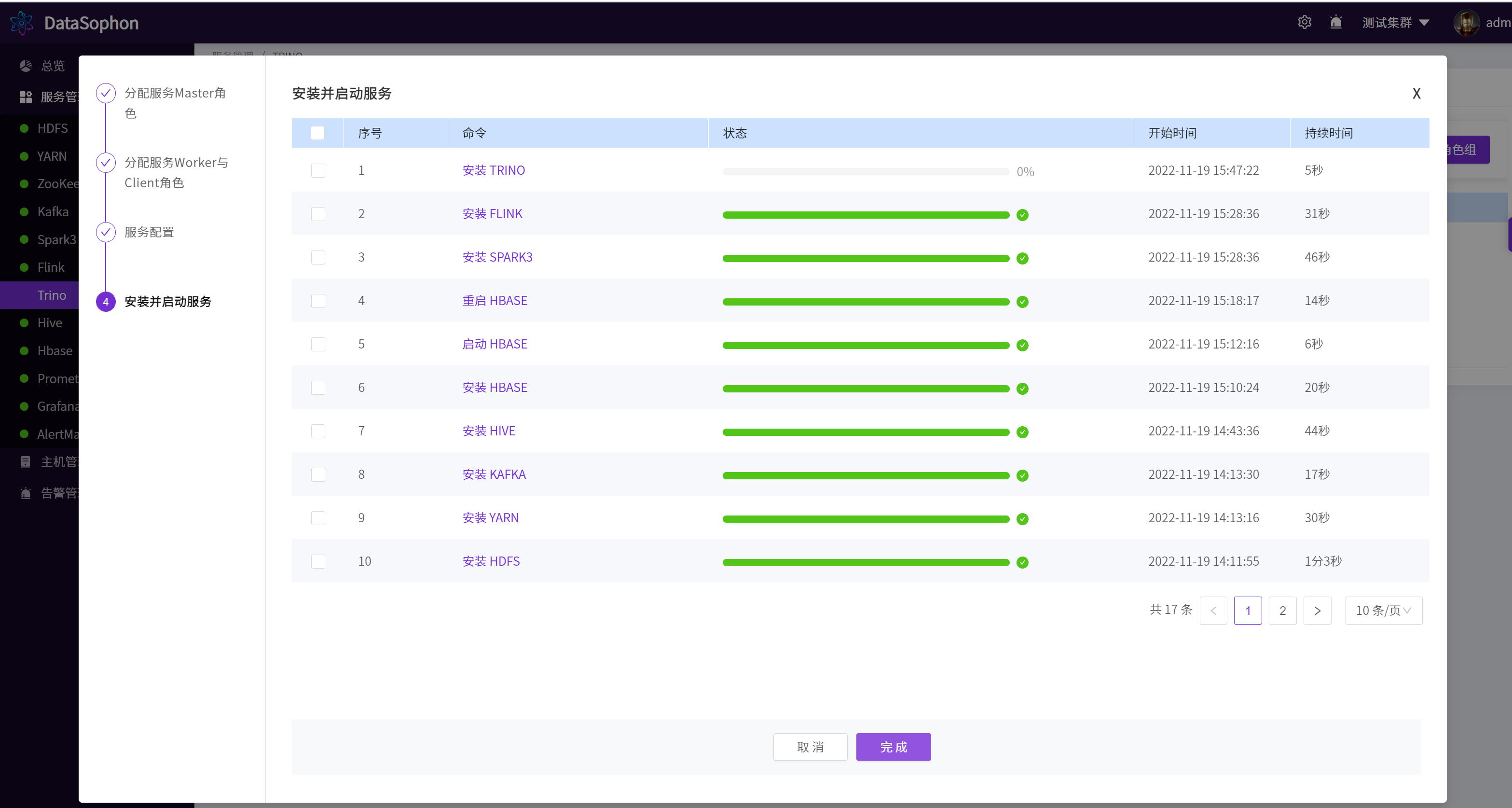Click green success icon for 安装 HIVE
This screenshot has width=1512, height=808.
tap(1022, 432)
